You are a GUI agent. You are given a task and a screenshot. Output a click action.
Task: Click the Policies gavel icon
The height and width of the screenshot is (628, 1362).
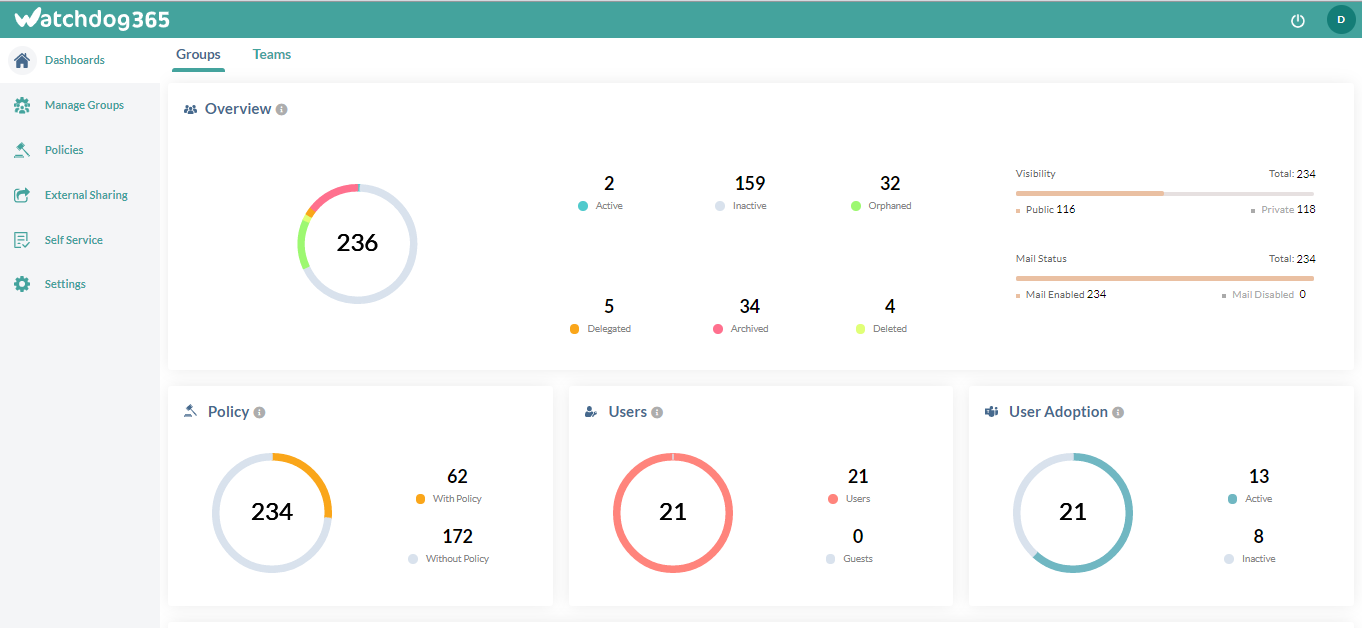tap(22, 150)
